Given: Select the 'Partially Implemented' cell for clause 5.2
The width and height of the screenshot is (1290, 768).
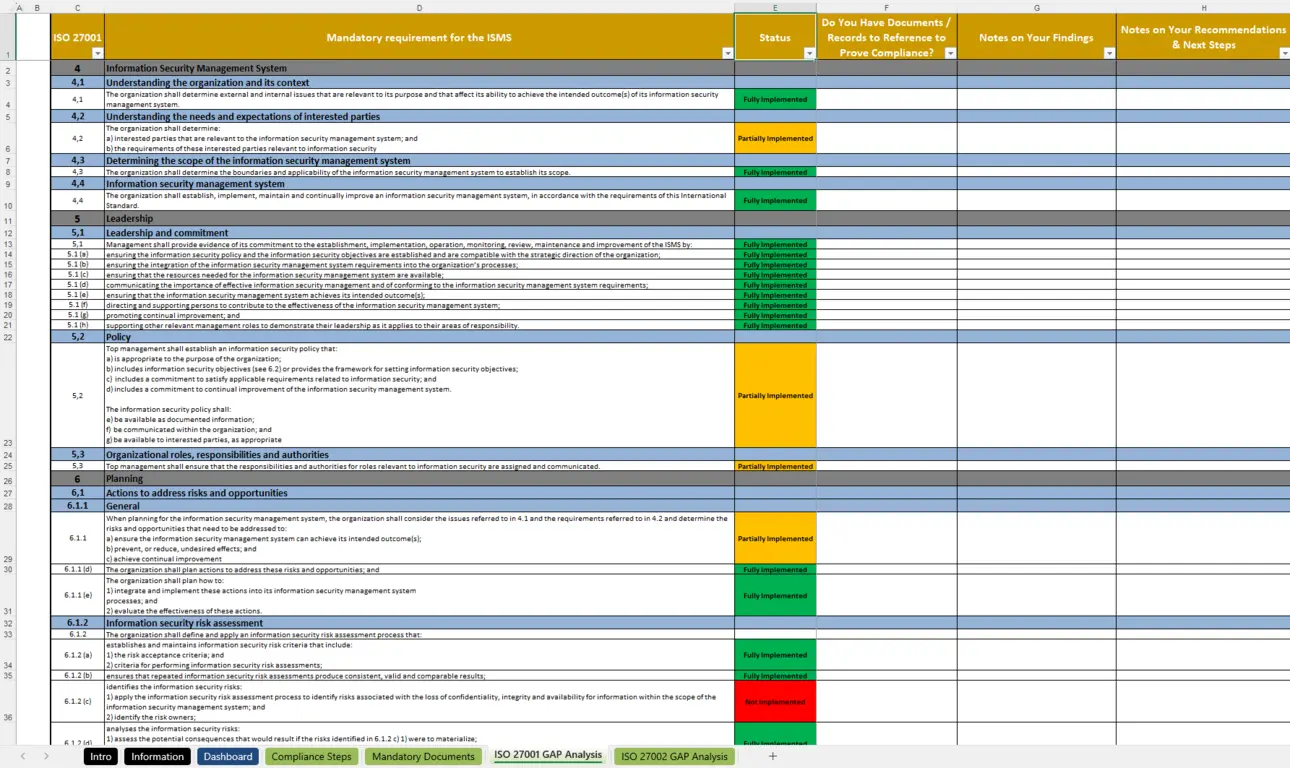Looking at the screenshot, I should (775, 395).
